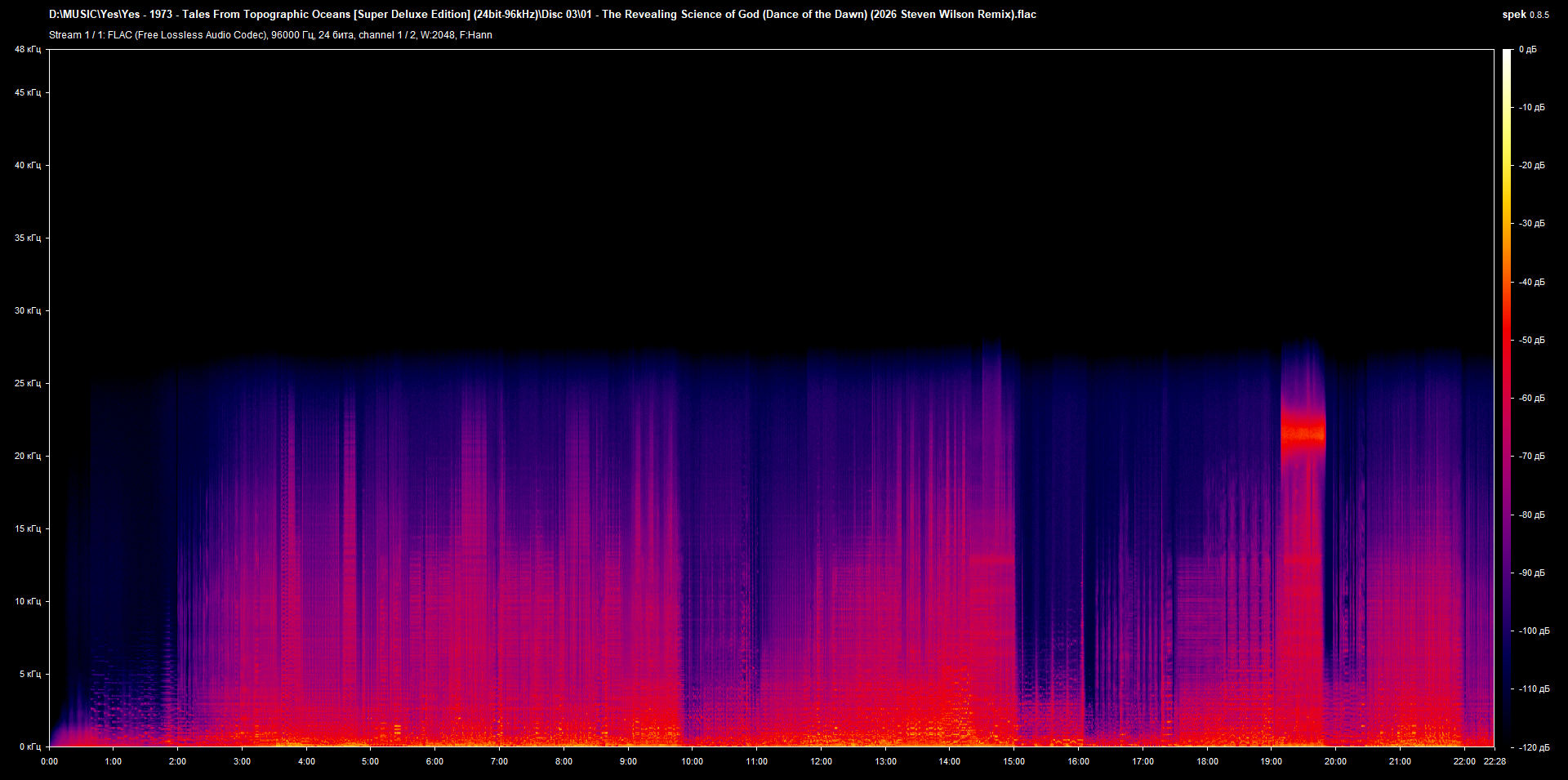Click the -60 дБ scale label
Image resolution: width=1568 pixels, height=780 pixels.
click(x=1532, y=399)
